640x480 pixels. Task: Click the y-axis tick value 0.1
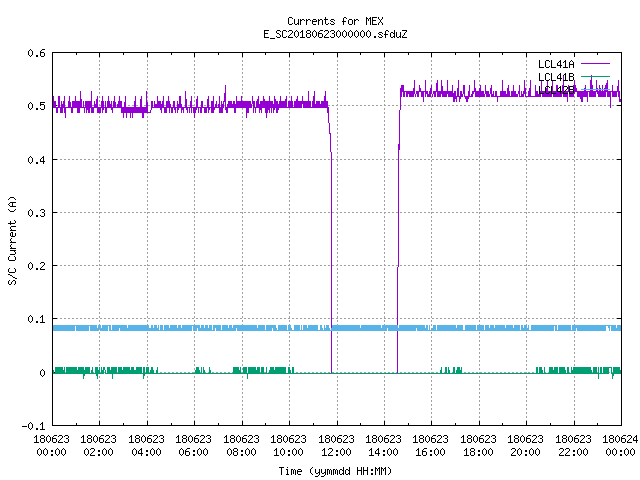[36, 319]
